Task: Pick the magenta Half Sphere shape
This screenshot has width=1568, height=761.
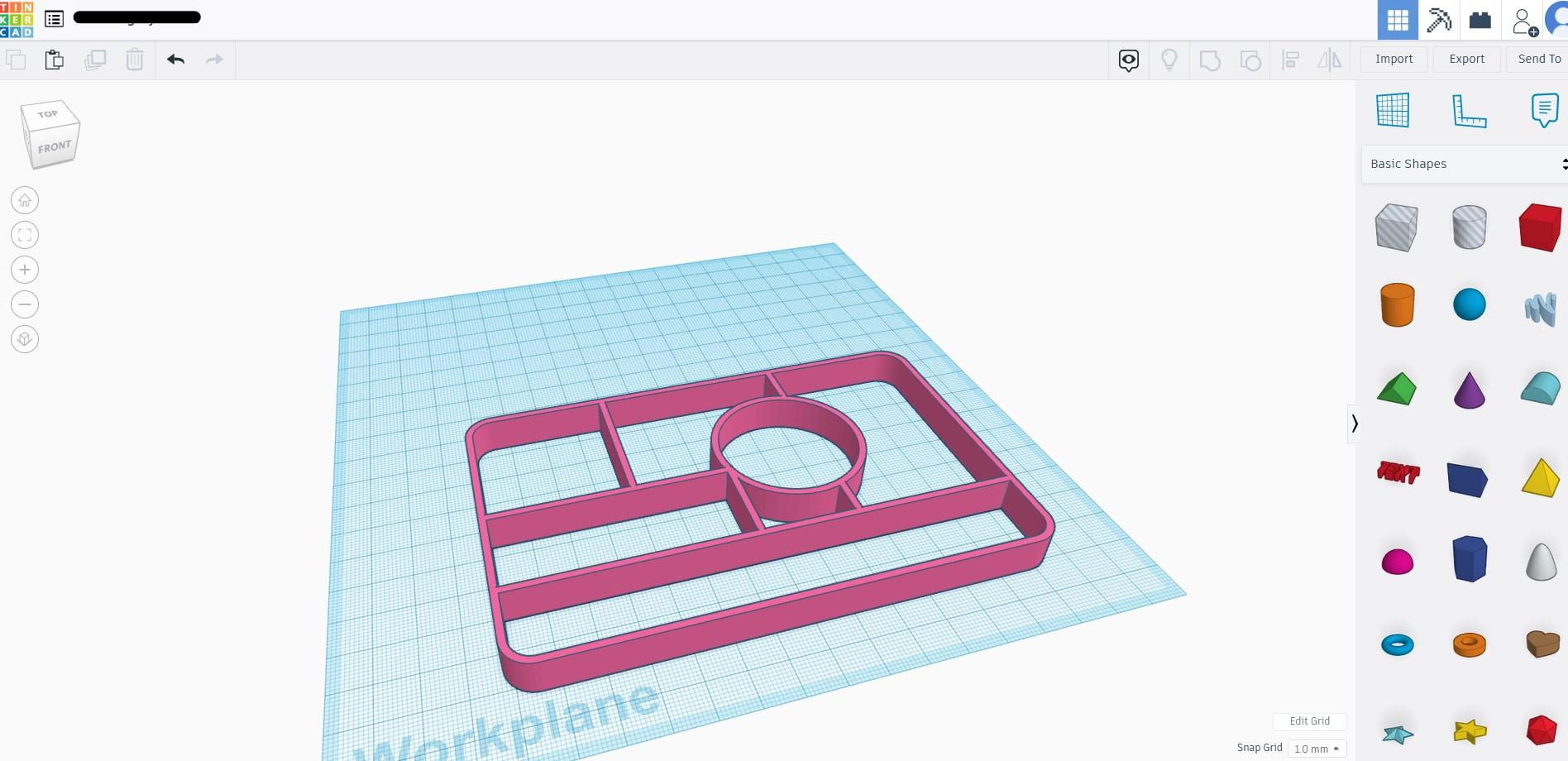Action: pos(1398,562)
